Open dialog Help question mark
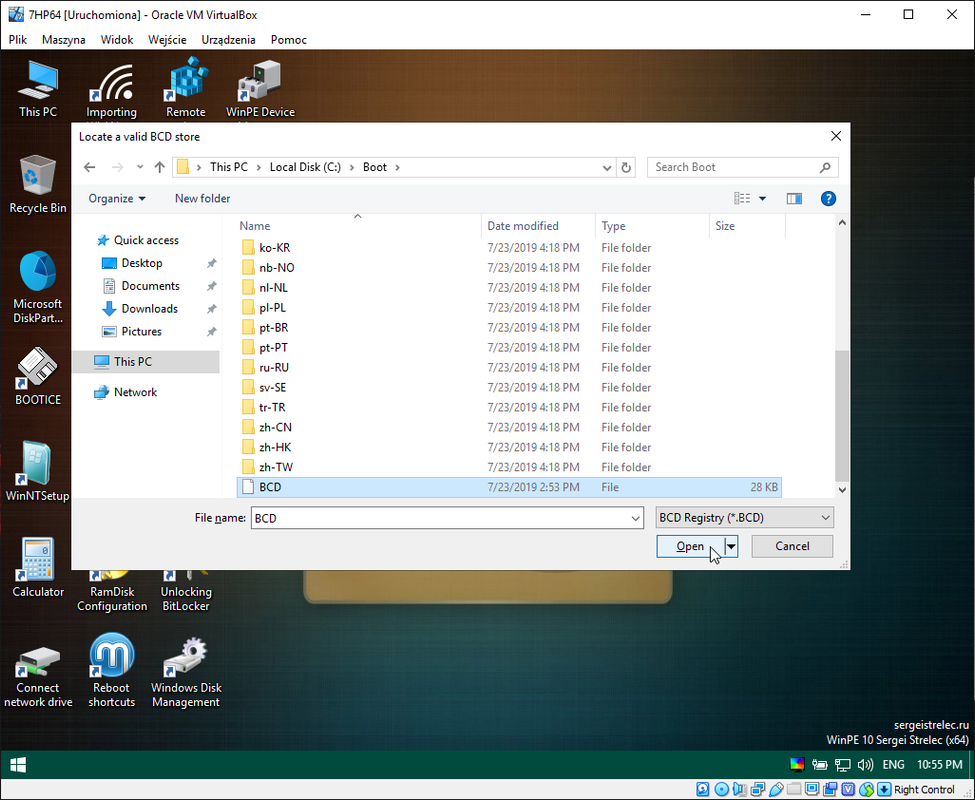This screenshot has height=800, width=975. (828, 198)
